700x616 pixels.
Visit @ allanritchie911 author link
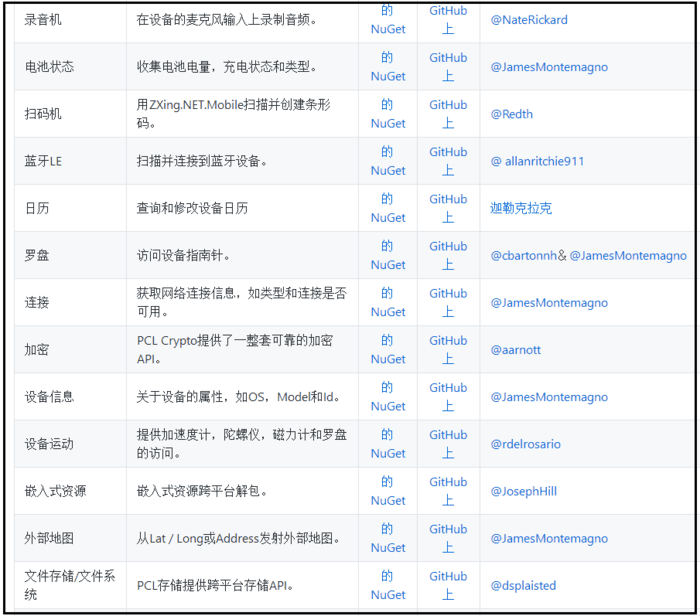537,162
